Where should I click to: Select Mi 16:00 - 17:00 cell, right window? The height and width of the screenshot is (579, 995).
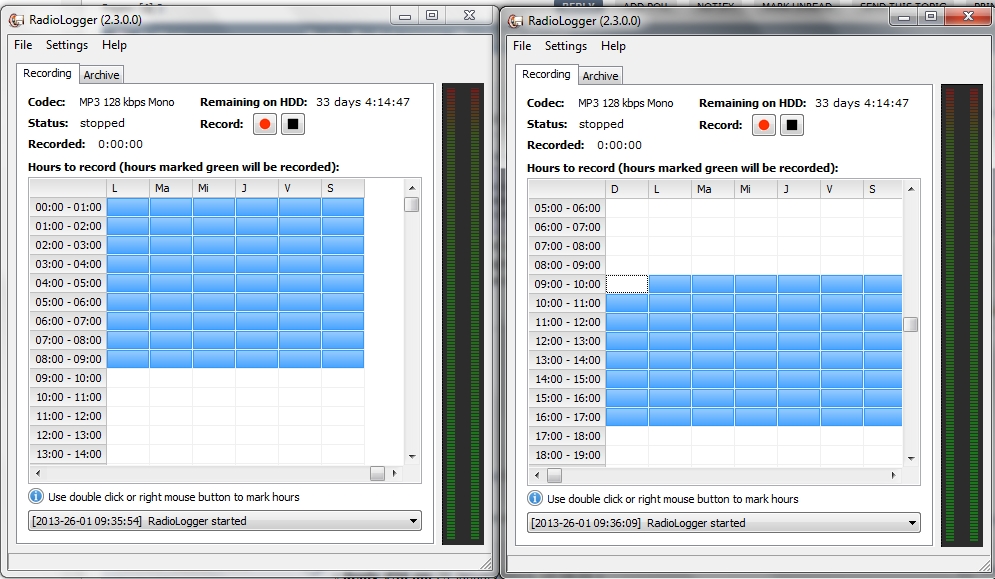click(756, 417)
